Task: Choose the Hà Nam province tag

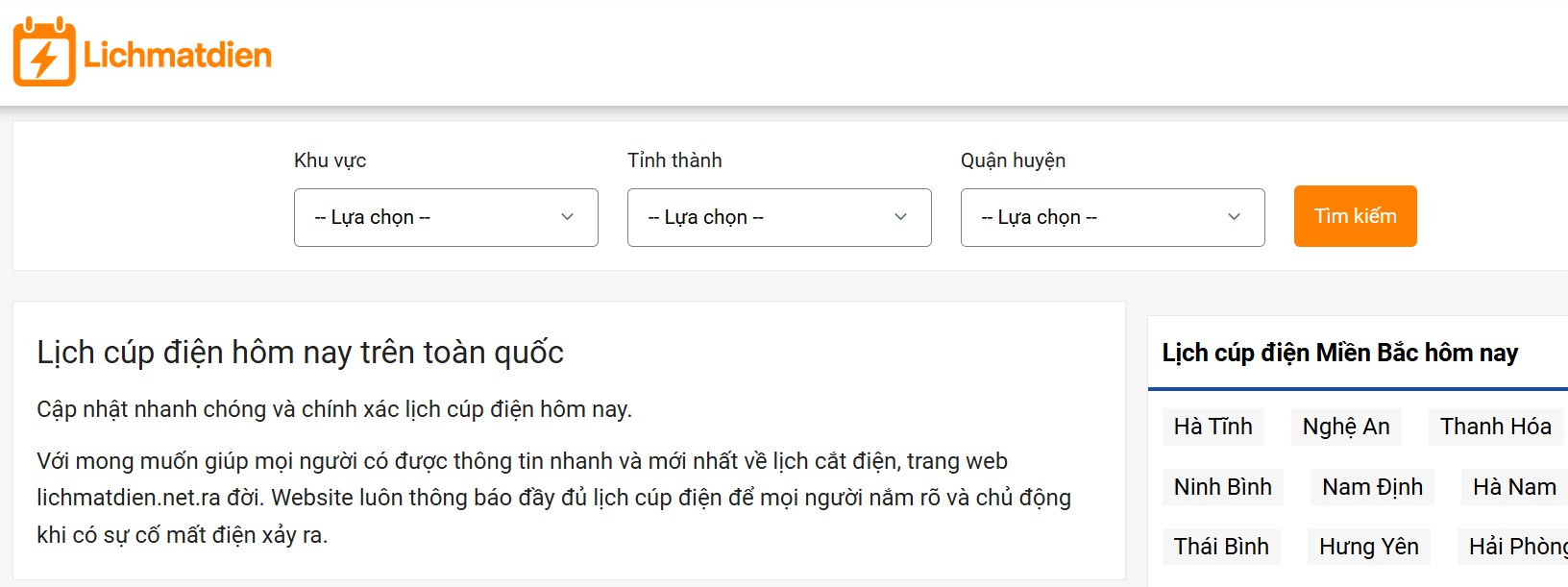Action: click(x=1514, y=487)
